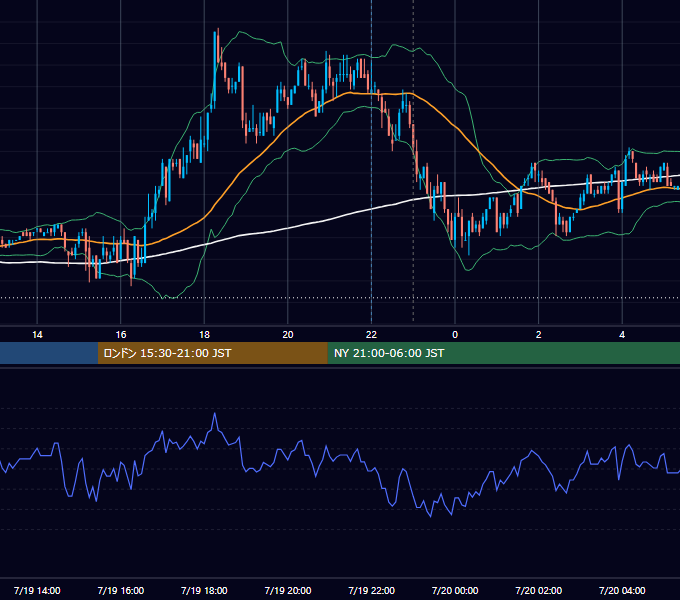Click the 7/19 22:00 timestamp label

(x=372, y=590)
